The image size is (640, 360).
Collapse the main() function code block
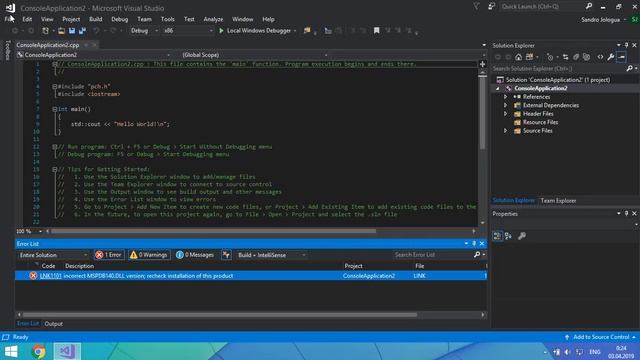pos(54,109)
